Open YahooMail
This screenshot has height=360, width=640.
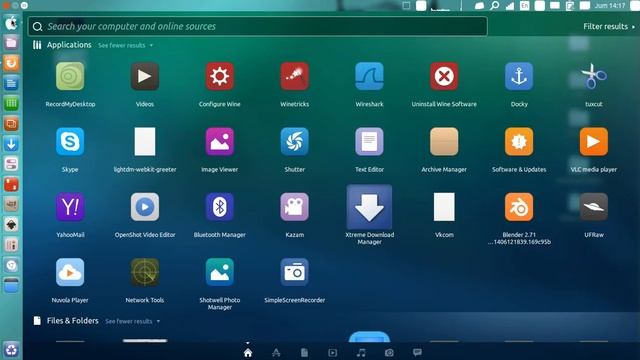(70, 207)
